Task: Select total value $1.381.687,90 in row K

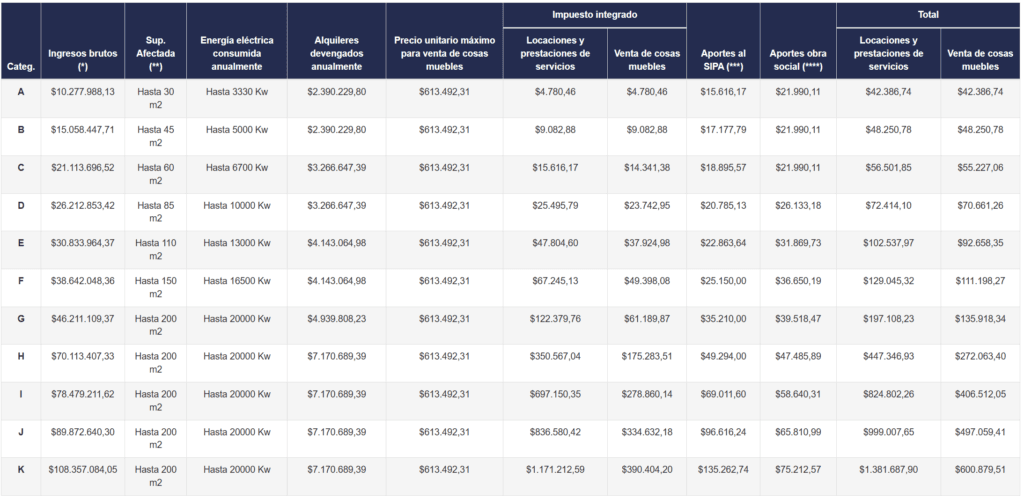Action: (887, 469)
